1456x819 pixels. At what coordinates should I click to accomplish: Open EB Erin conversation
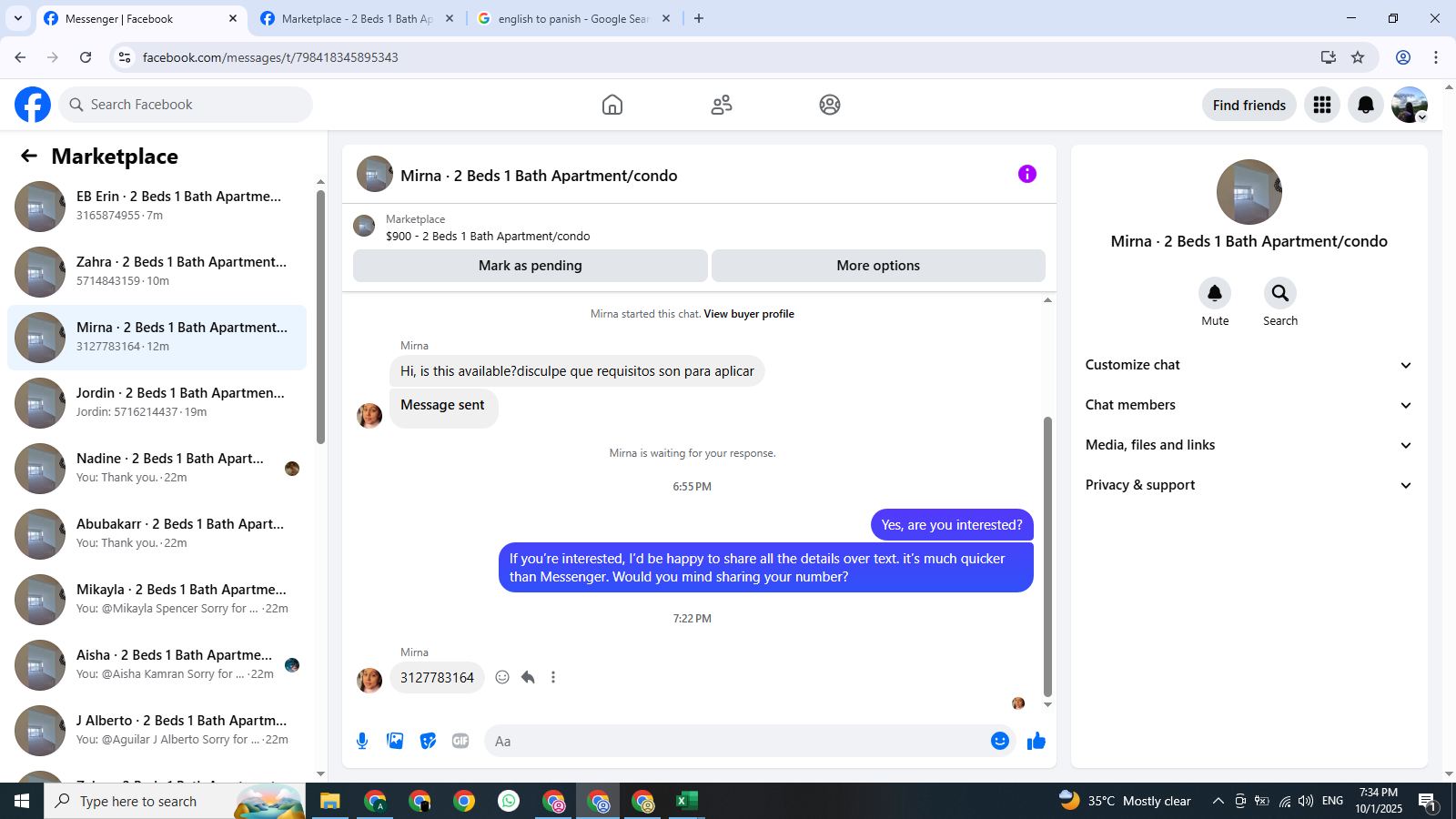(x=157, y=207)
